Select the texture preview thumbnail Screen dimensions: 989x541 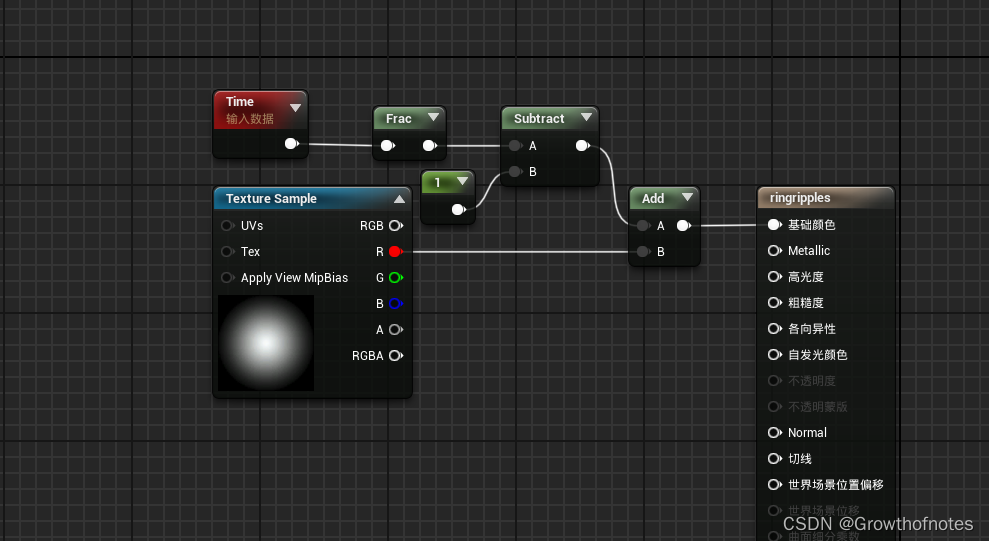(266, 343)
